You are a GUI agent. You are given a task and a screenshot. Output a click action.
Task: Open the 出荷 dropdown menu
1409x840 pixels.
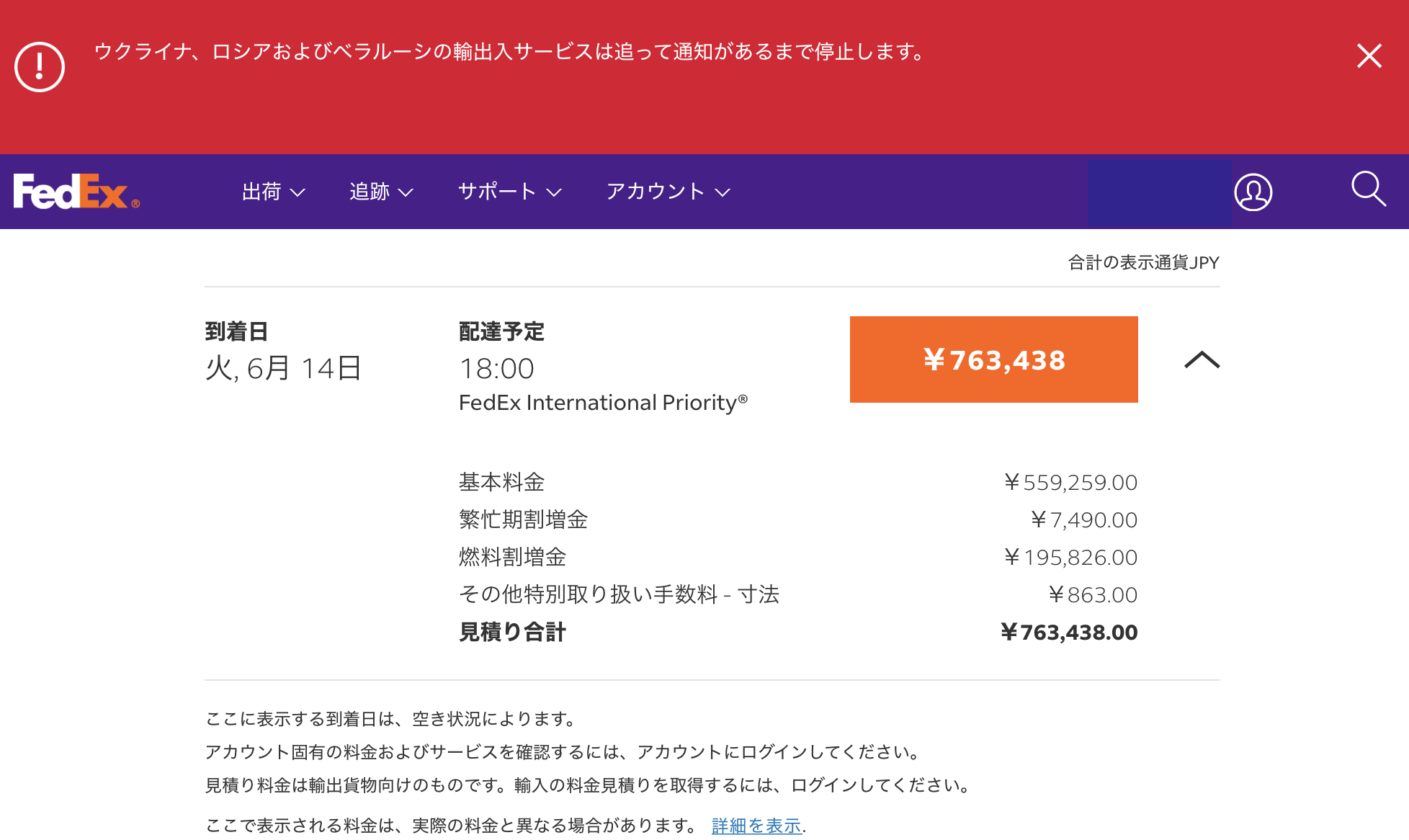274,192
